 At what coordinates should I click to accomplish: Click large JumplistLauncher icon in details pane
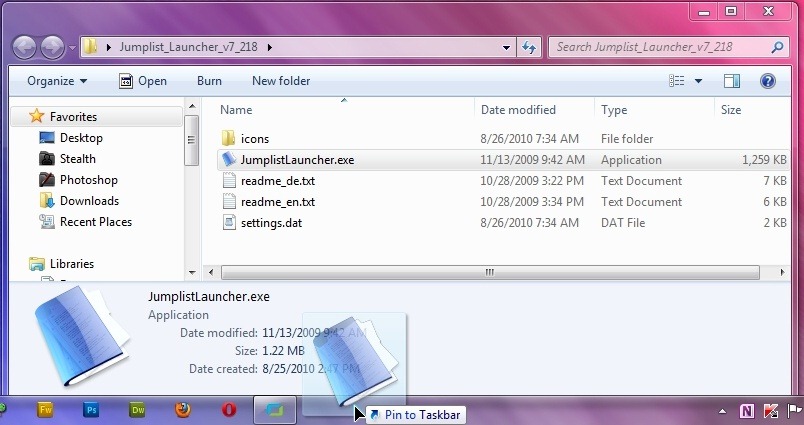[81, 336]
